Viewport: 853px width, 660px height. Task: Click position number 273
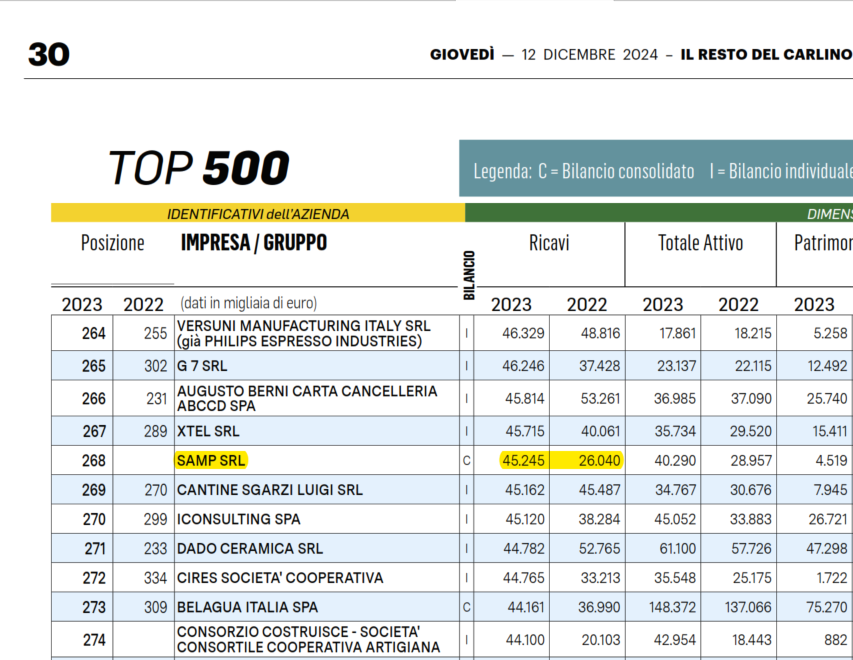pyautogui.click(x=94, y=607)
